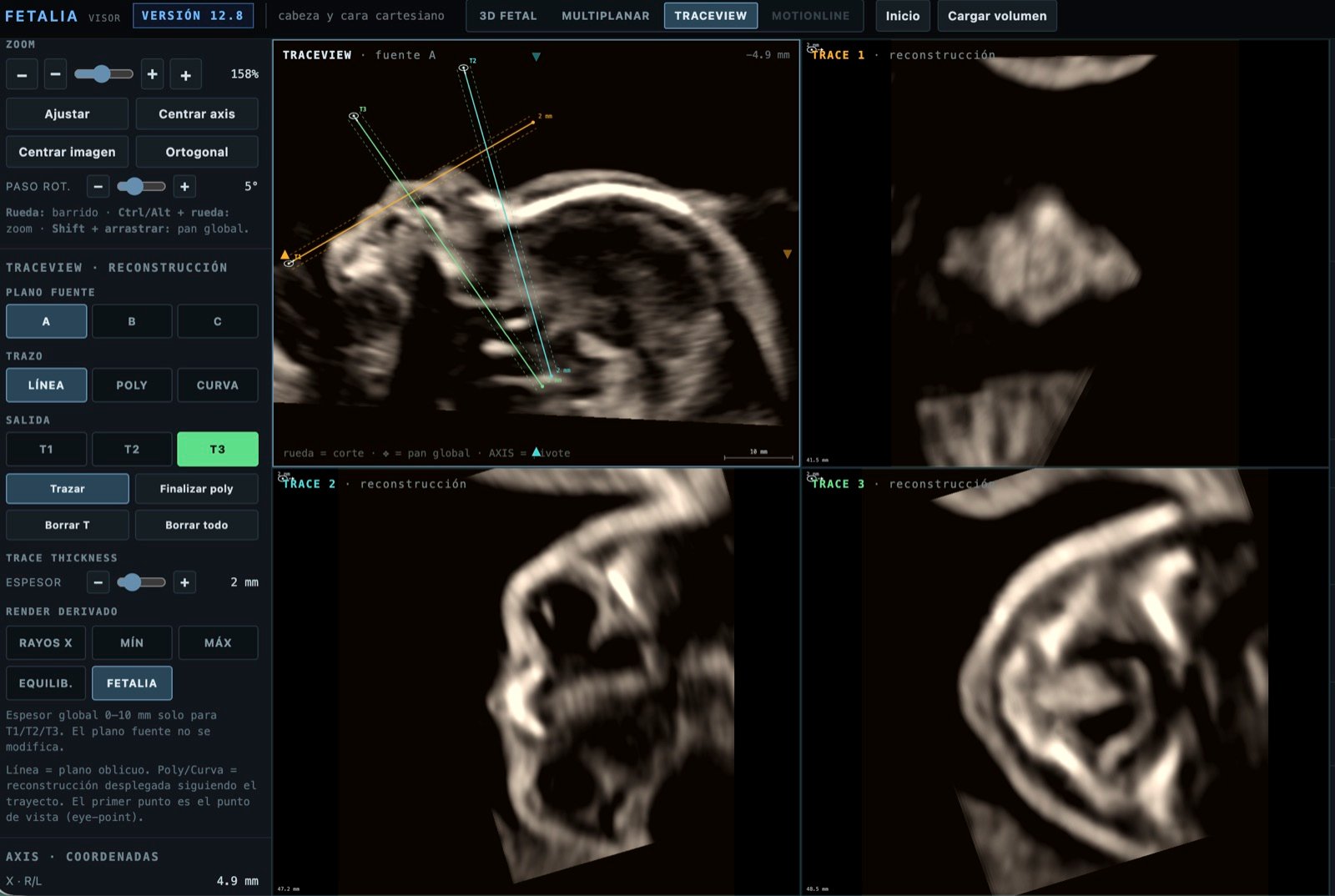Click the eye icon in TRACE 1 pane
Image resolution: width=1335 pixels, height=896 pixels.
(x=813, y=50)
